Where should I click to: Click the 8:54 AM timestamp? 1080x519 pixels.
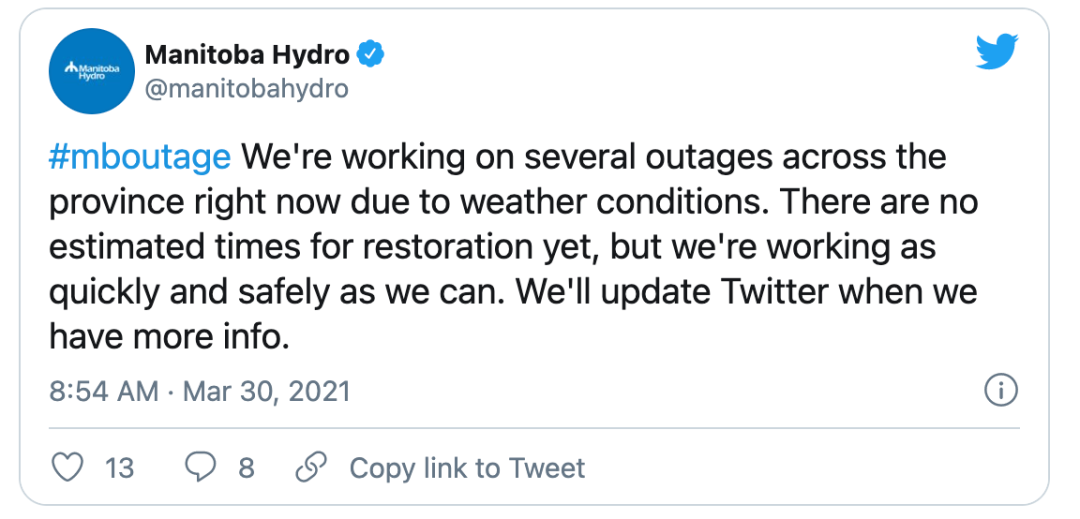(x=104, y=390)
